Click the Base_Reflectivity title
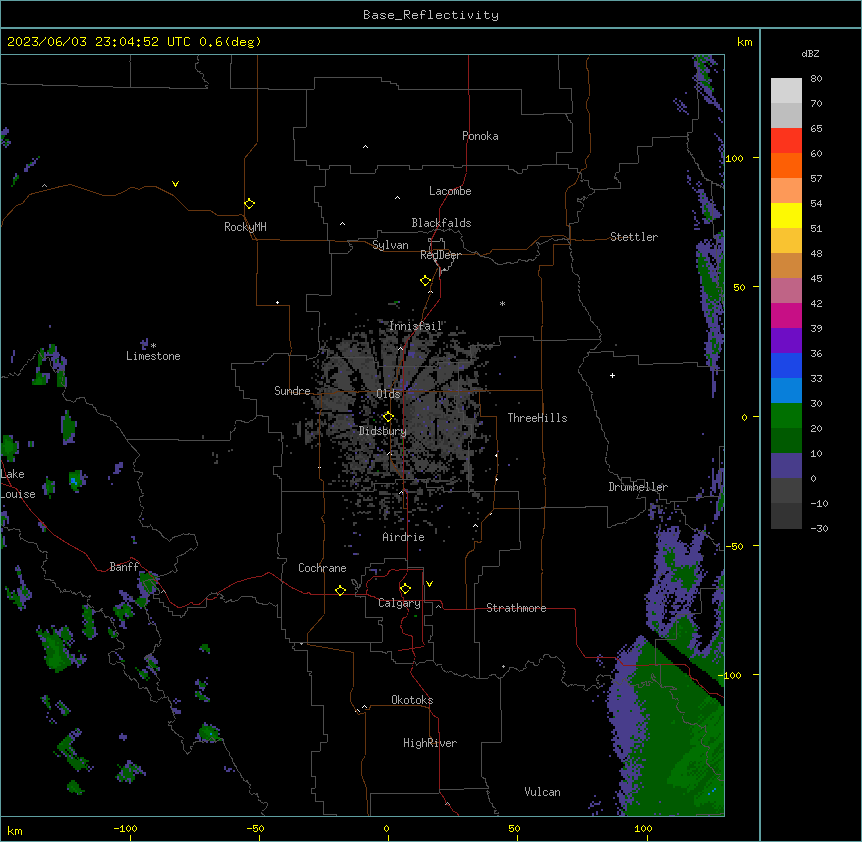Screen dimensions: 862x842 pyautogui.click(x=431, y=15)
